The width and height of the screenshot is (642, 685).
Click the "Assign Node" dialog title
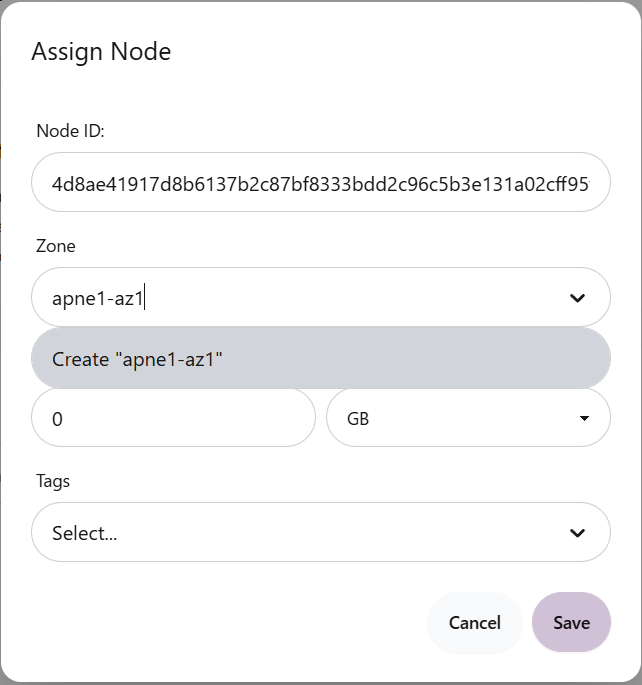coord(101,52)
